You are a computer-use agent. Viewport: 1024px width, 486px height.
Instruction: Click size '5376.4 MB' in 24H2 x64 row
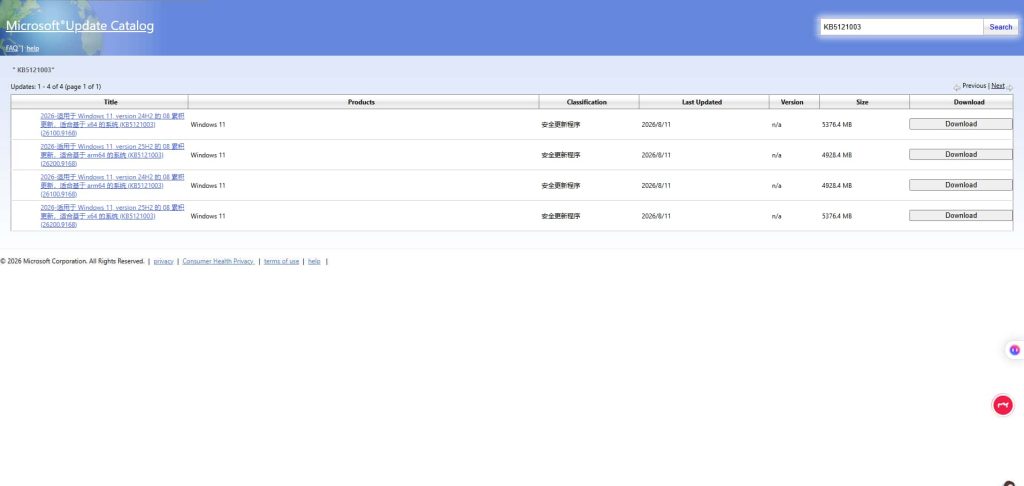click(837, 124)
